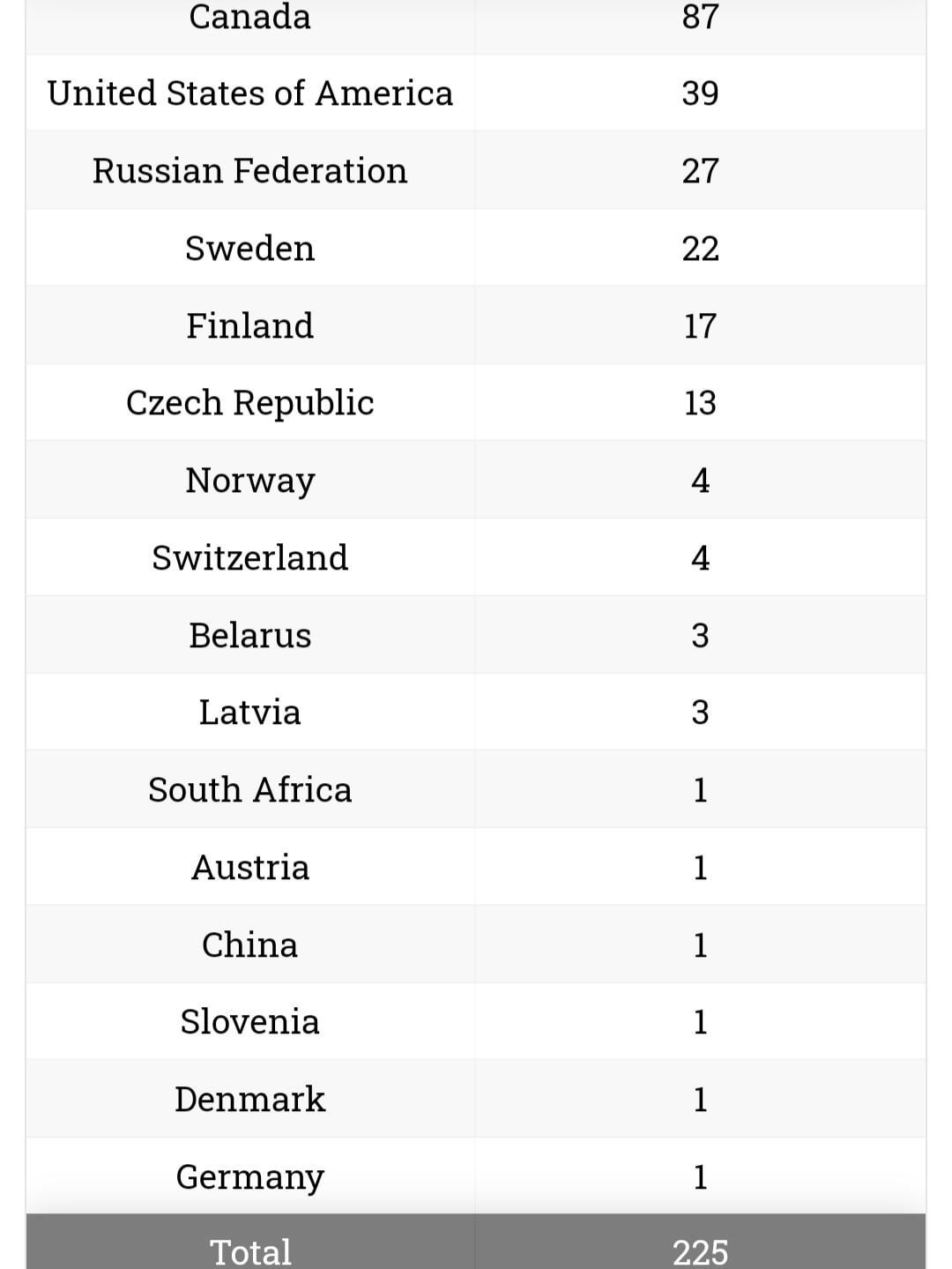Click the China country cell
This screenshot has height=1269, width=952.
[249, 945]
